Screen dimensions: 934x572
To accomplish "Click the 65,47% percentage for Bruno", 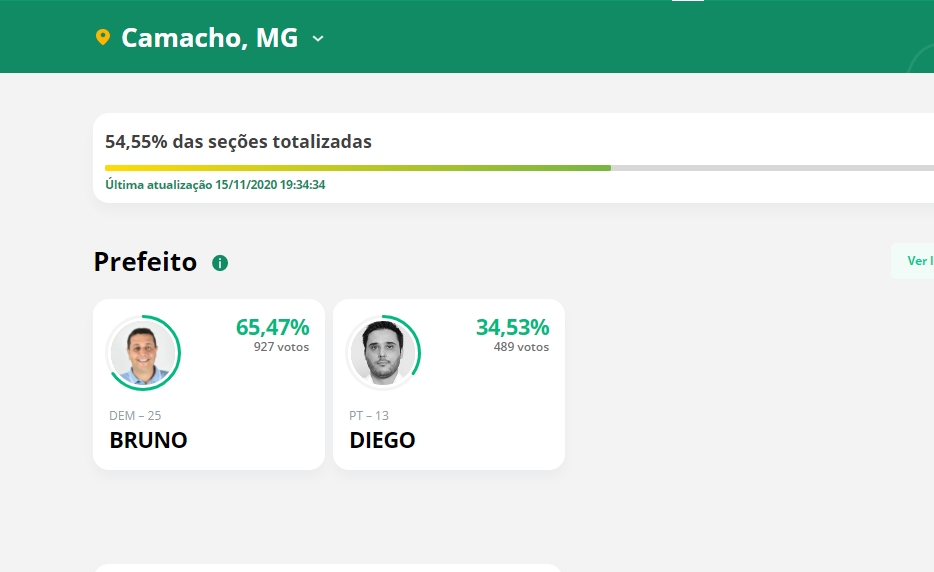I will tap(272, 327).
